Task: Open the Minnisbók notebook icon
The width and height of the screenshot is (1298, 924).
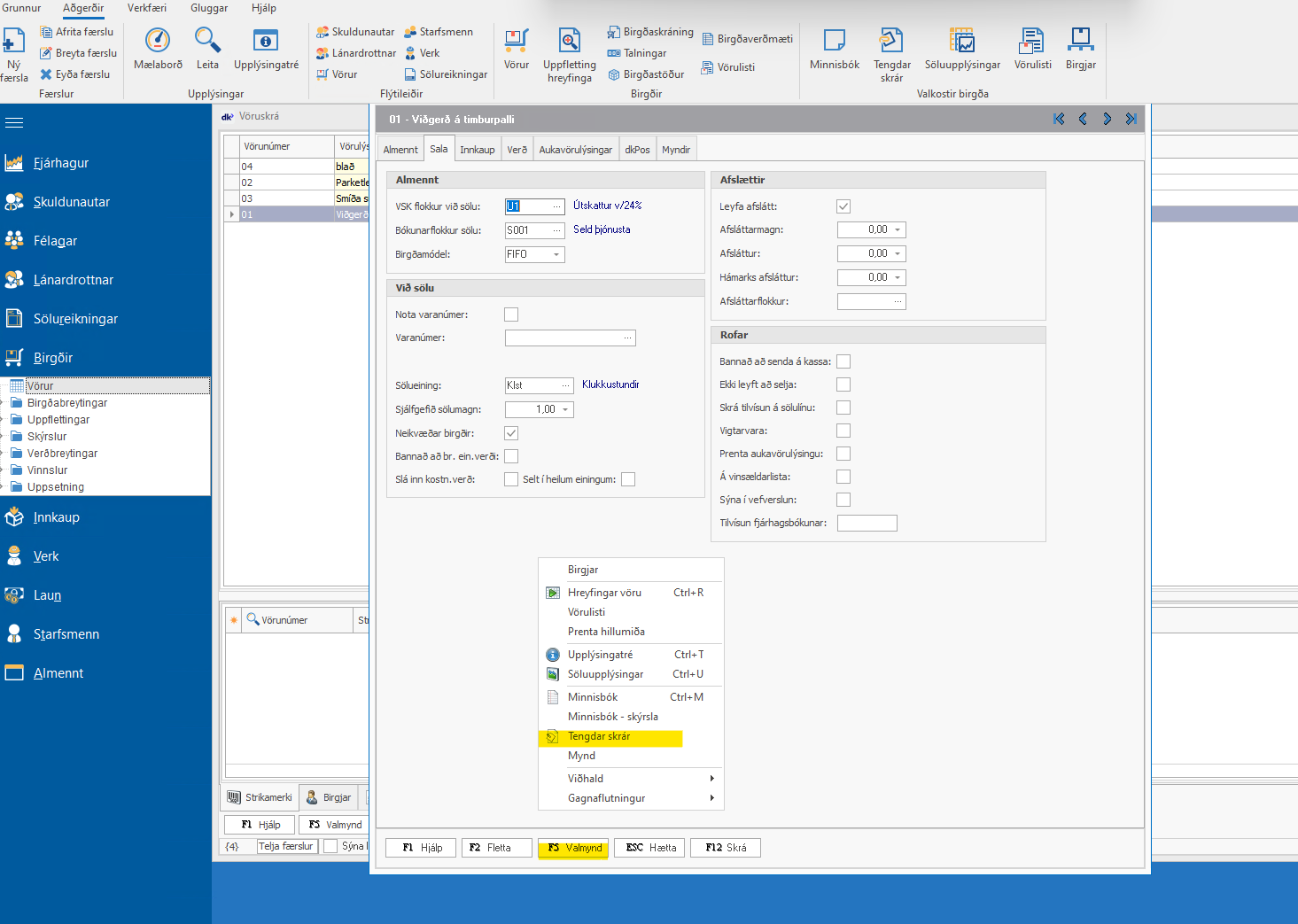Action: point(834,42)
